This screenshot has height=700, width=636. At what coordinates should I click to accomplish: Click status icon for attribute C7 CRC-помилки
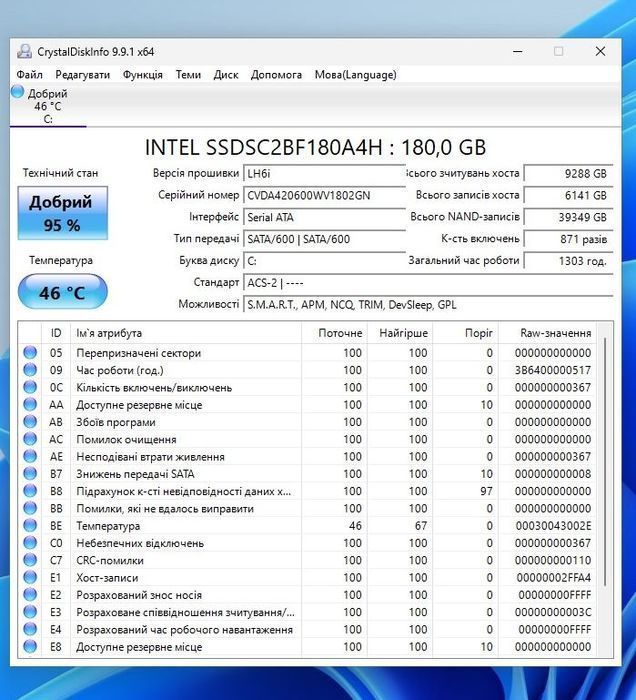[30, 560]
